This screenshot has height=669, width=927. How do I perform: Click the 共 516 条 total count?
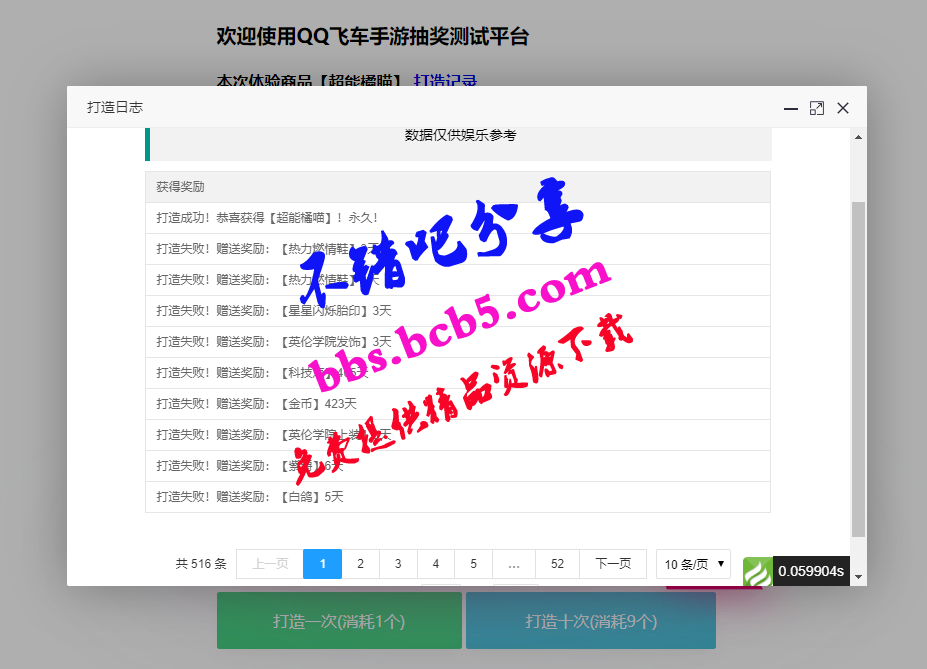coord(201,564)
